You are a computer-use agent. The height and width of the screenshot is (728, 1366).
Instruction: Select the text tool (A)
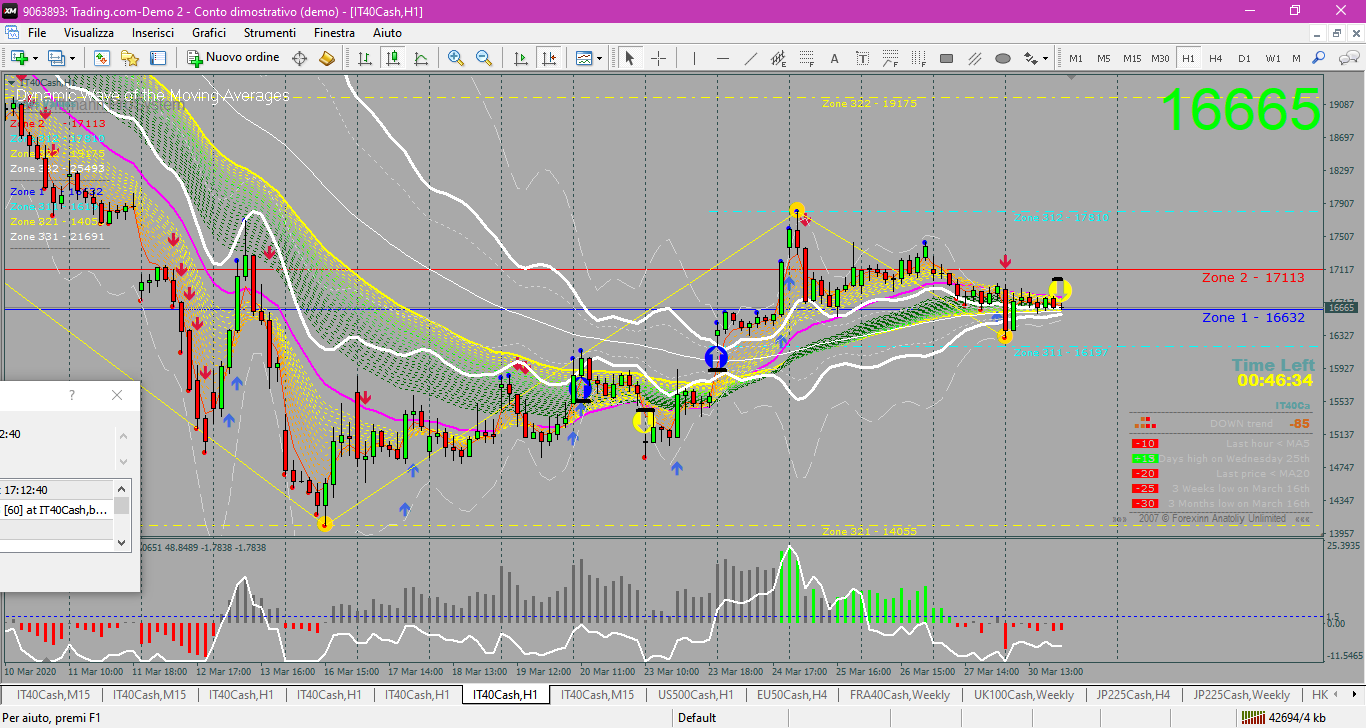pos(835,58)
